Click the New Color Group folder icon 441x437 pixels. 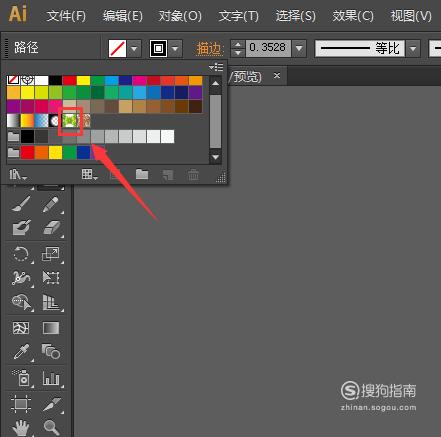[142, 174]
